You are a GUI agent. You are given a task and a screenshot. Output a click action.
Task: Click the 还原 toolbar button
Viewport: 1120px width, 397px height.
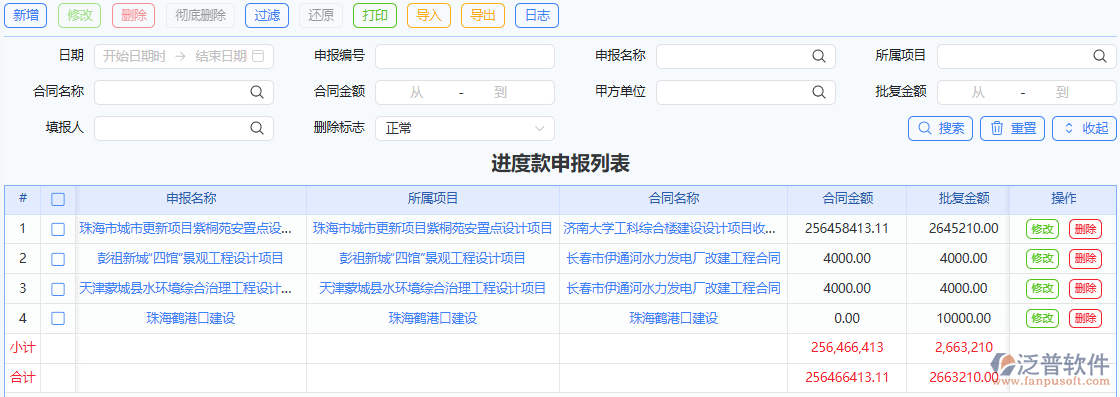[x=321, y=16]
